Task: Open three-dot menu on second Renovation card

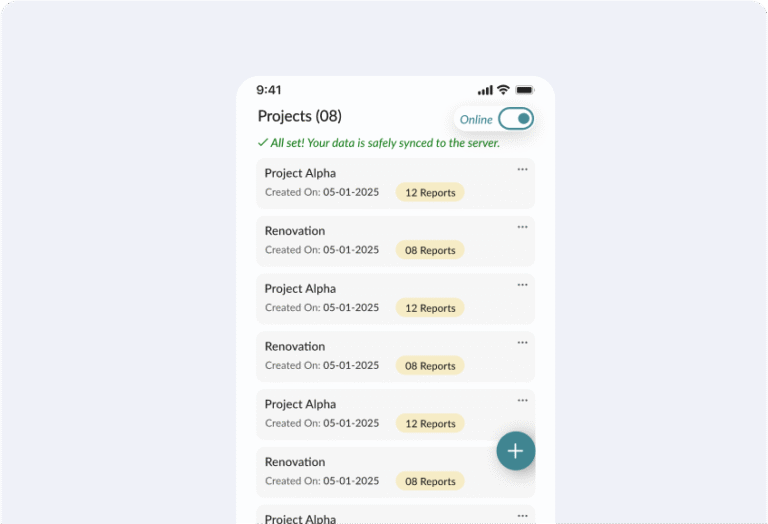Action: coord(522,343)
